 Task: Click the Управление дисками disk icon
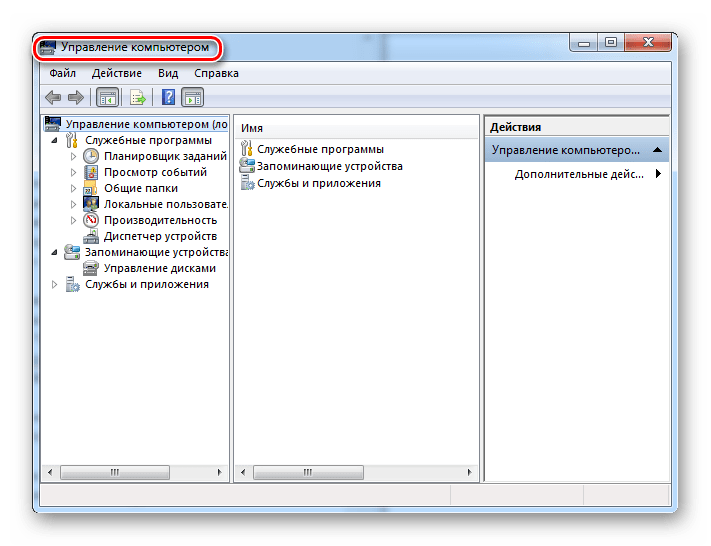91,268
